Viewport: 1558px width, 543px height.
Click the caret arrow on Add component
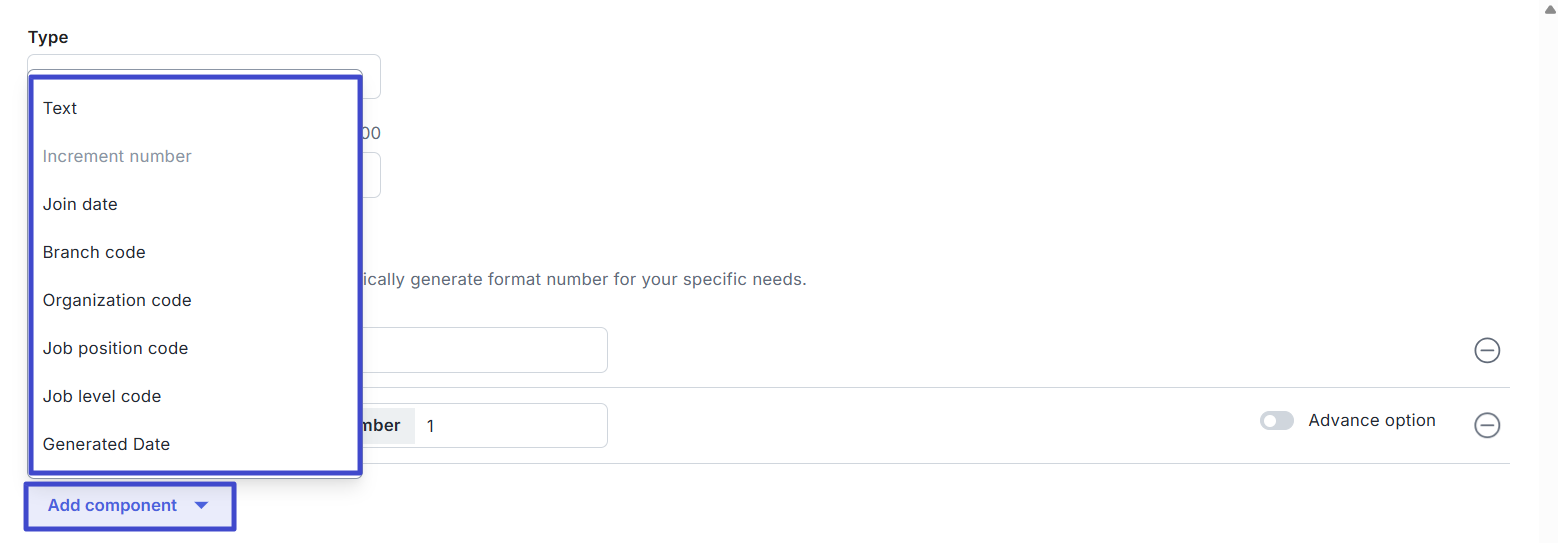[x=201, y=506]
